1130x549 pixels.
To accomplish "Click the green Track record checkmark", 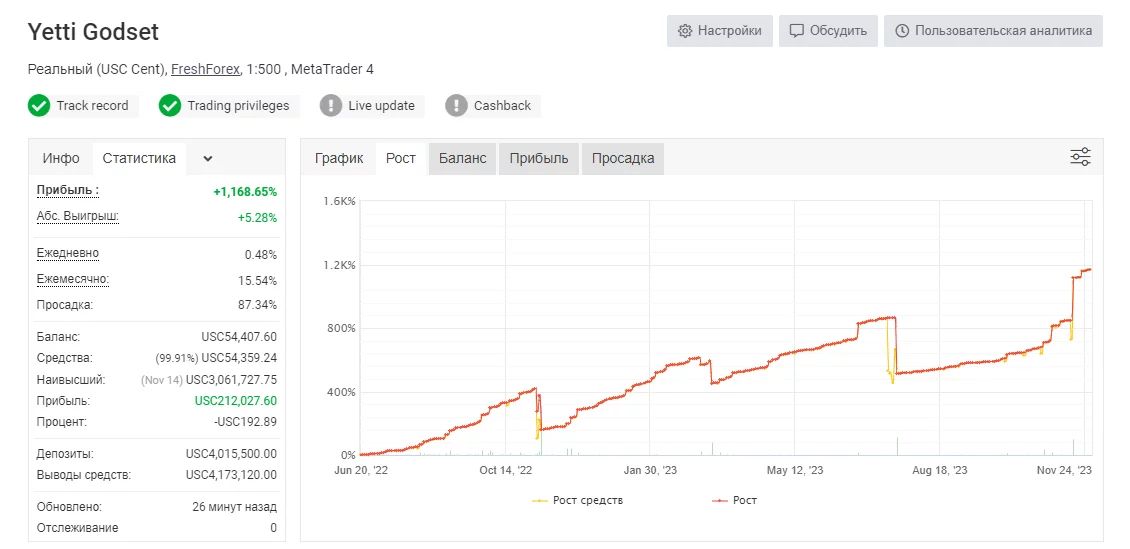I will (x=39, y=106).
